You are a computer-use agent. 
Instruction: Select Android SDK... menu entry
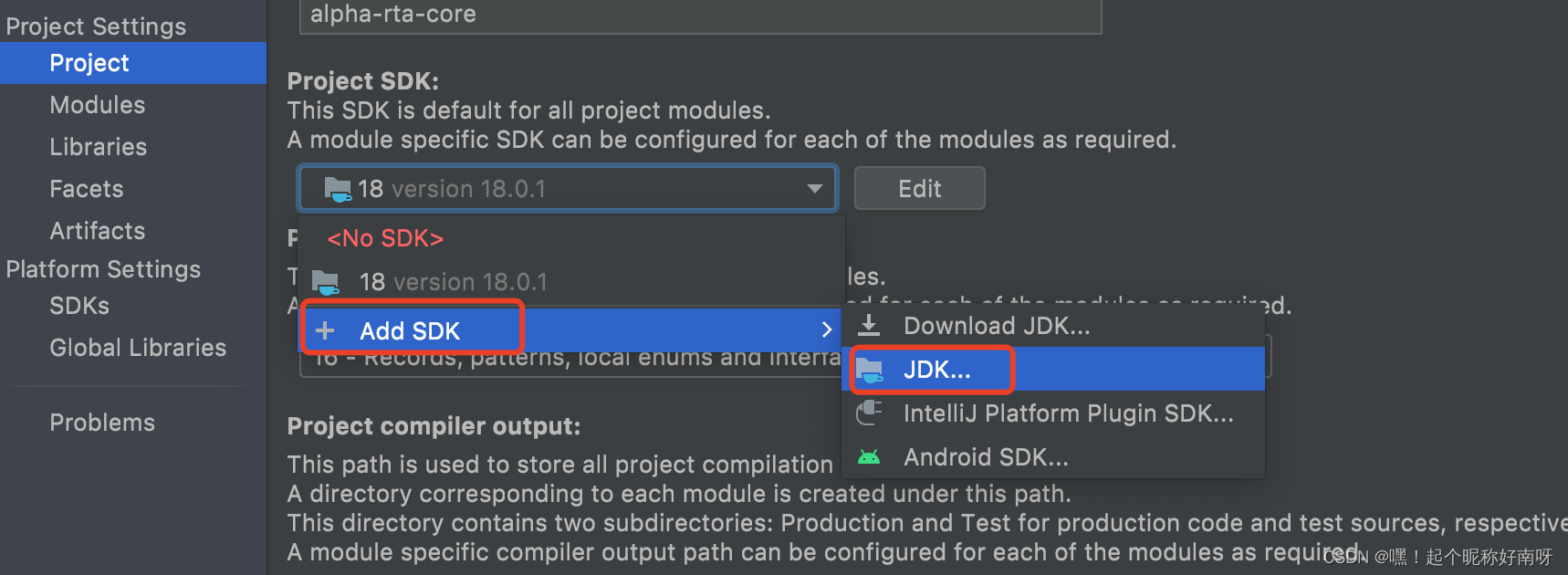click(985, 456)
